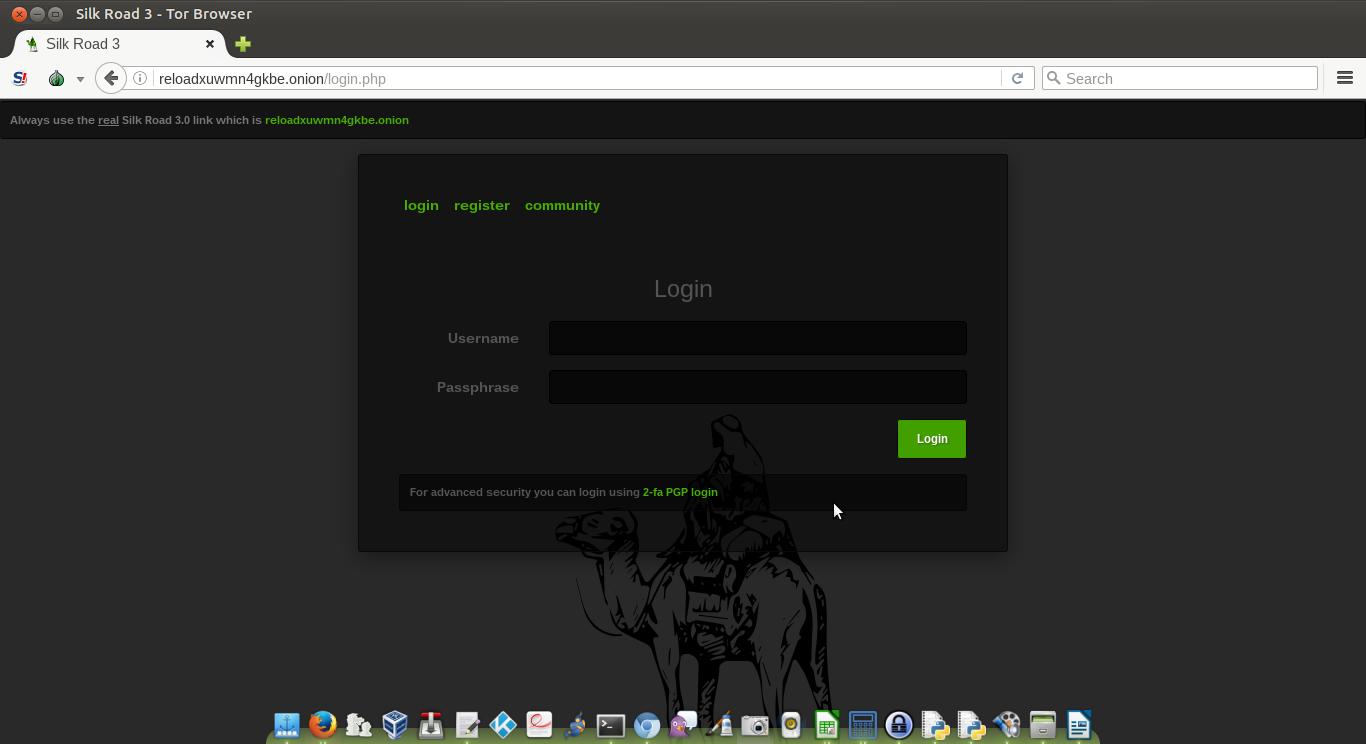Open the blue runner figure dock icon

click(x=575, y=724)
